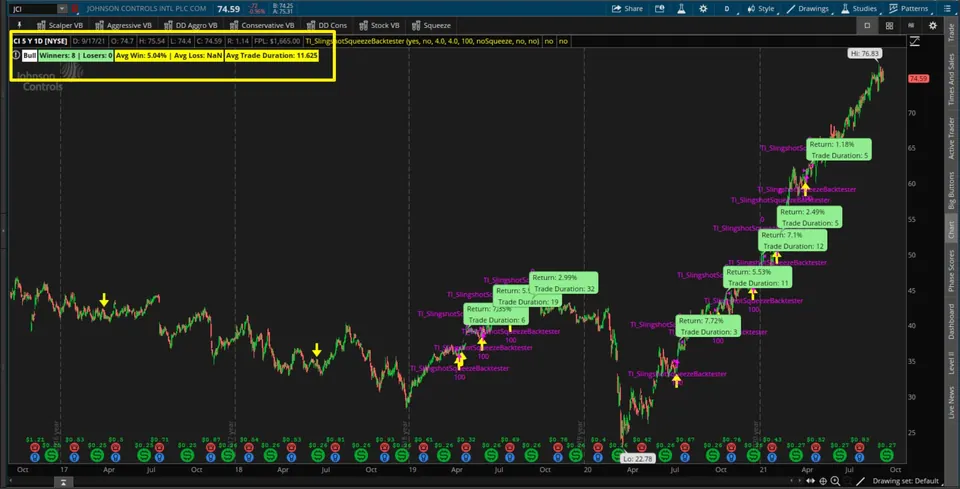The height and width of the screenshot is (489, 960).
Task: Click the warning icon next to Bull label
Action: pyautogui.click(x=17, y=55)
